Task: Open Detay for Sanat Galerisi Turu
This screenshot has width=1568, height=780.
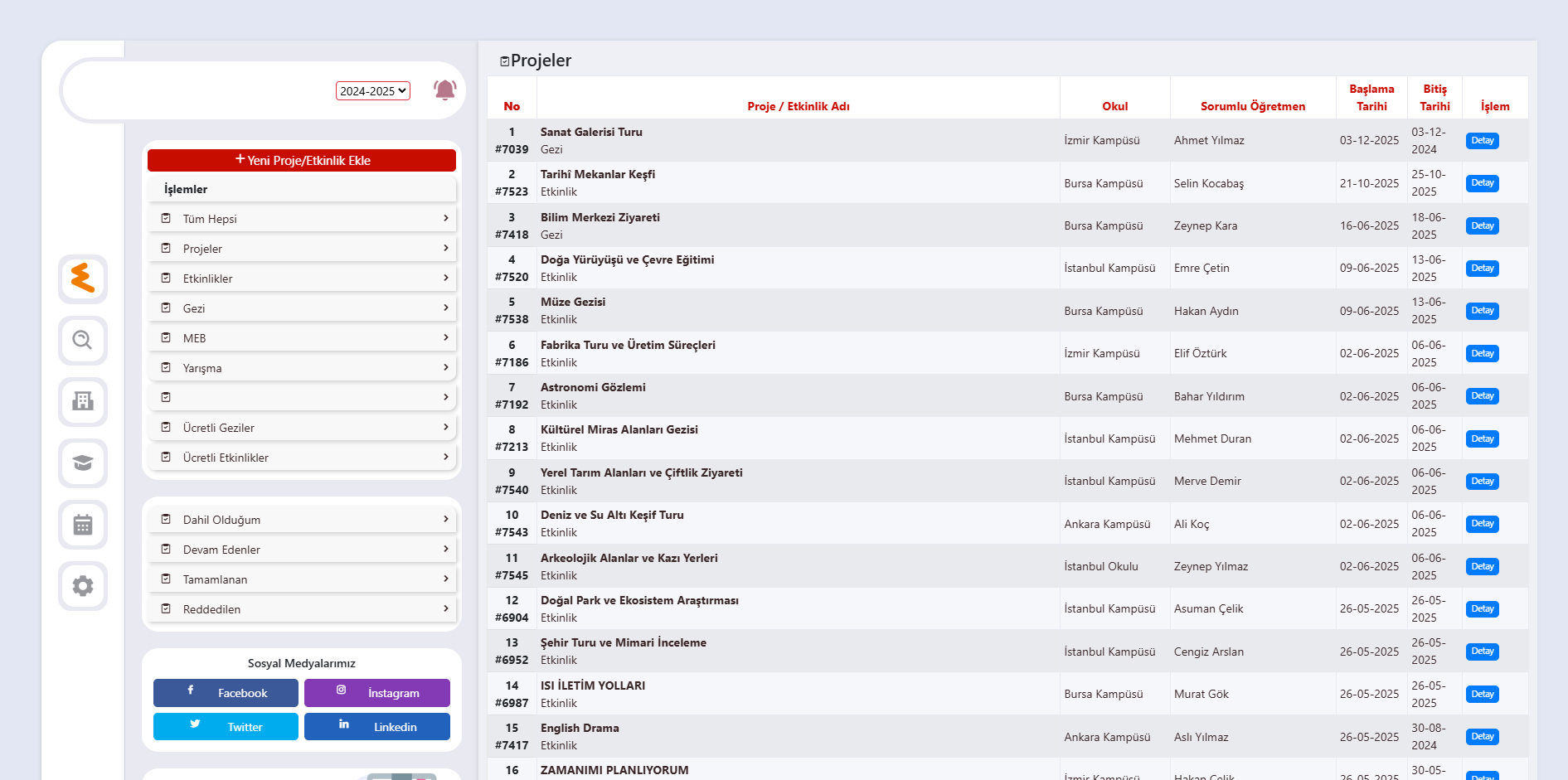Action: coord(1482,141)
